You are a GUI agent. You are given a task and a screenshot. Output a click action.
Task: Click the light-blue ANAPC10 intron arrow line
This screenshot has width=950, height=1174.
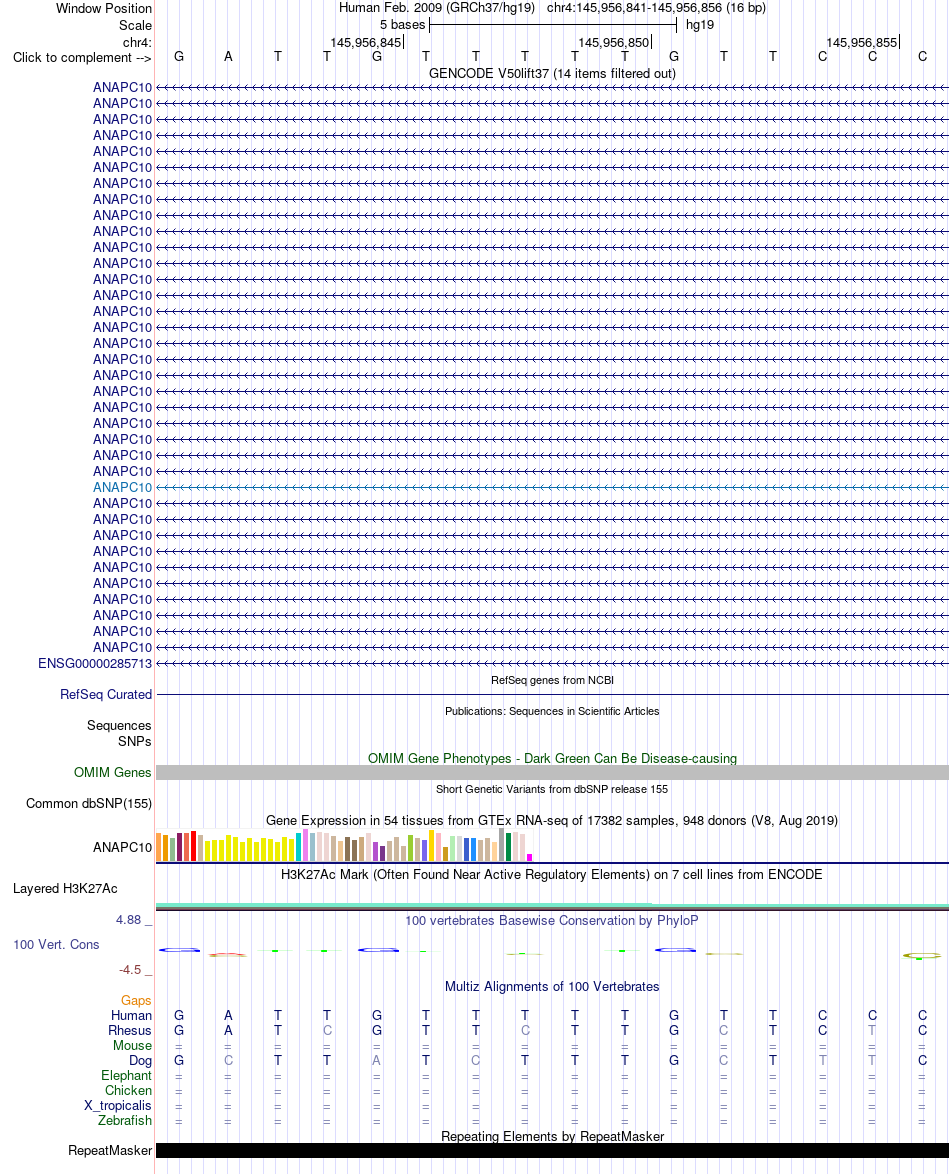point(552,487)
